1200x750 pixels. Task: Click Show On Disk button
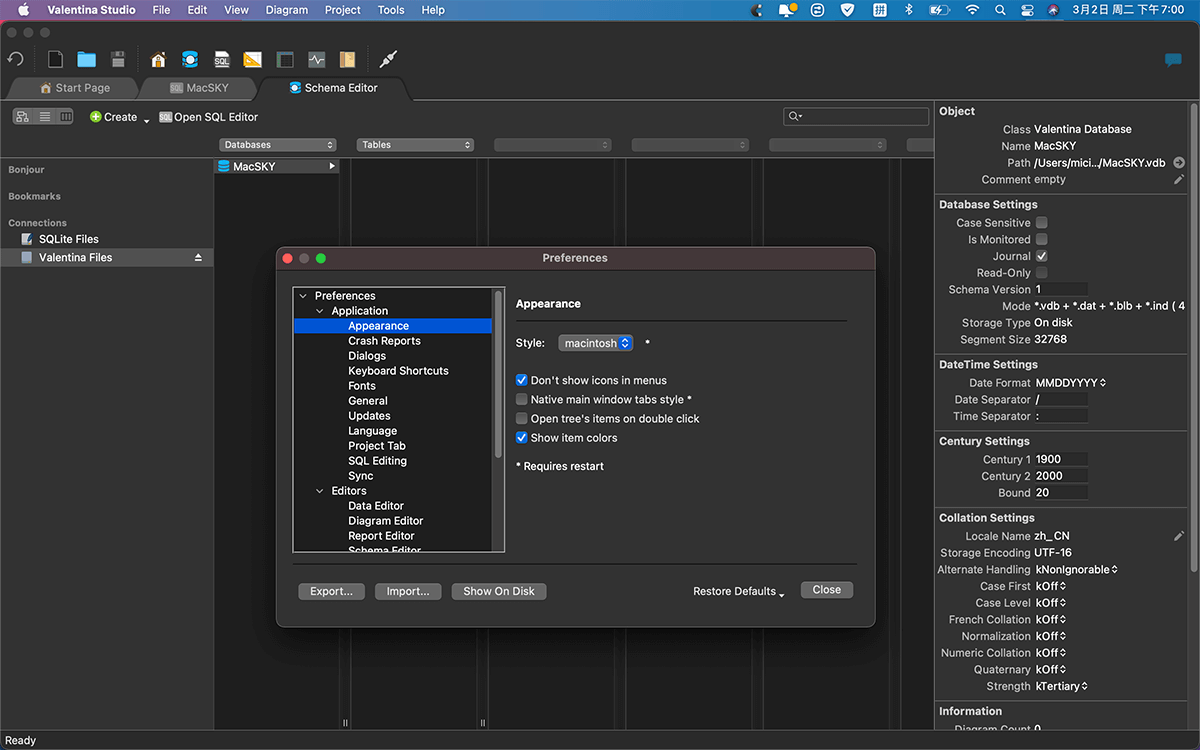point(499,592)
